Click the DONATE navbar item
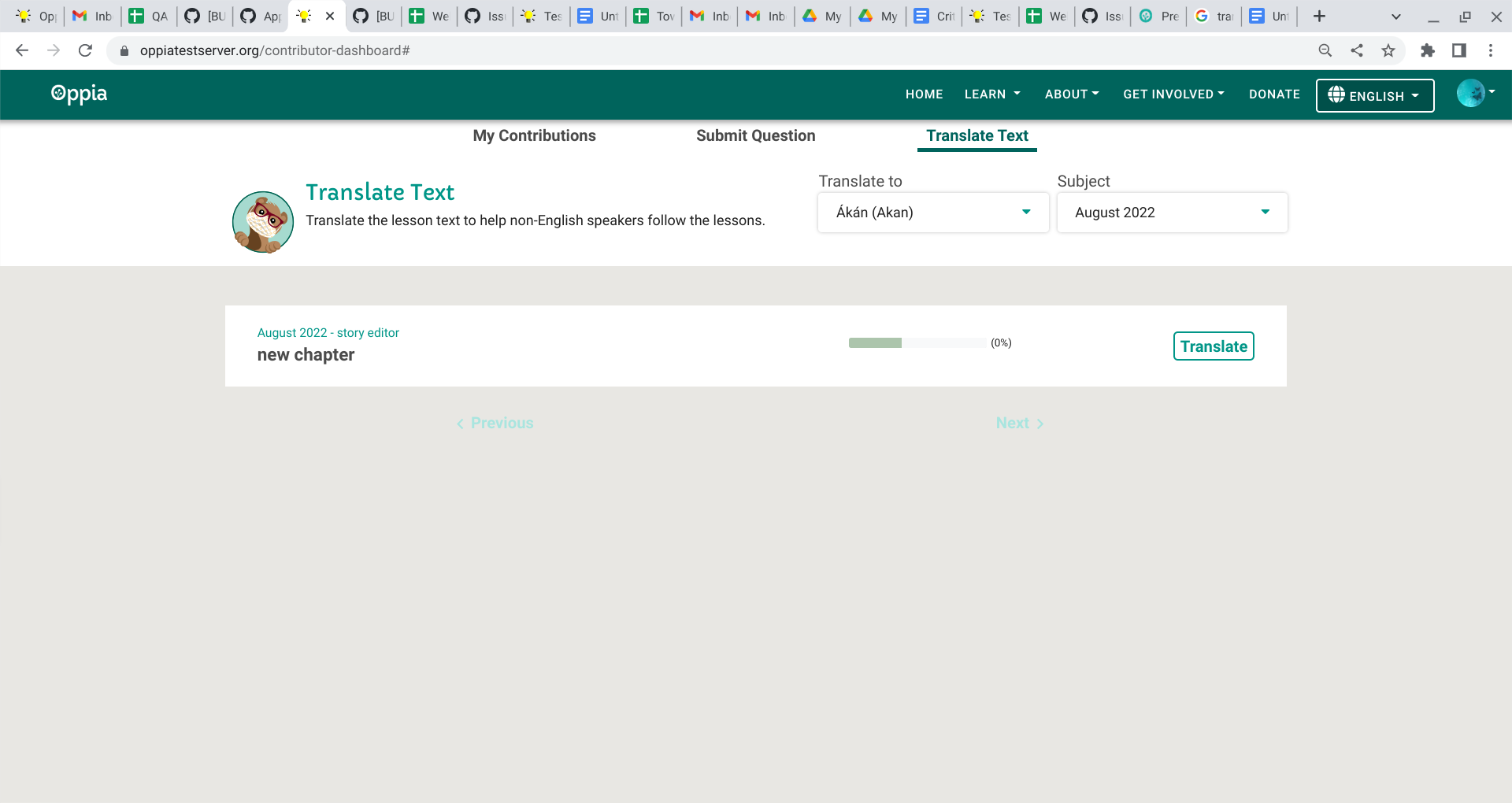The width and height of the screenshot is (1512, 803). (1273, 94)
